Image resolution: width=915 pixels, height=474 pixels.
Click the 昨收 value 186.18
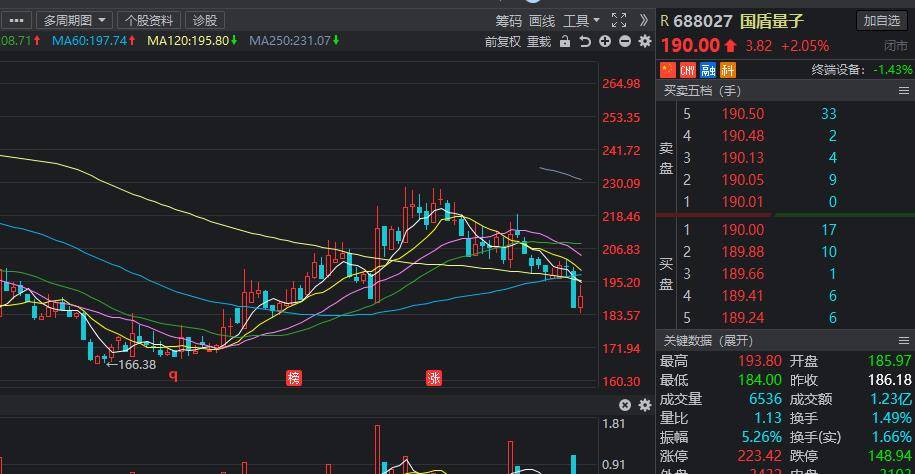pos(889,380)
